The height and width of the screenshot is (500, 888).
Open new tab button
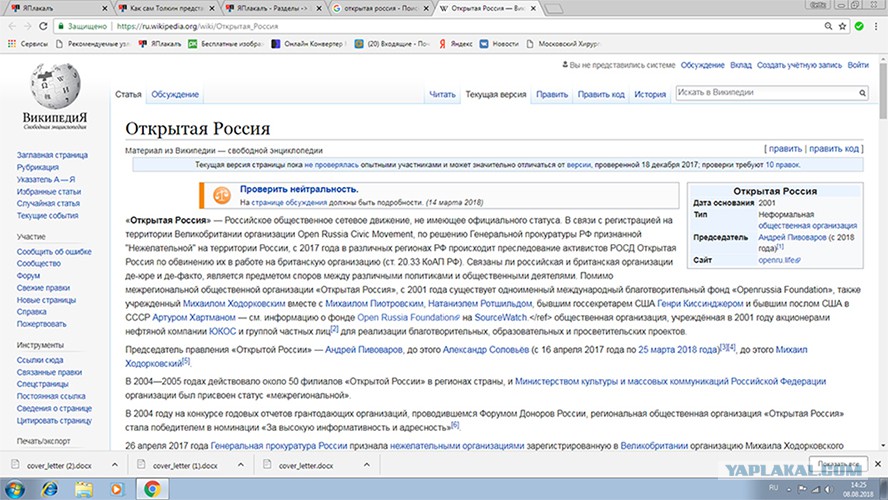[554, 8]
